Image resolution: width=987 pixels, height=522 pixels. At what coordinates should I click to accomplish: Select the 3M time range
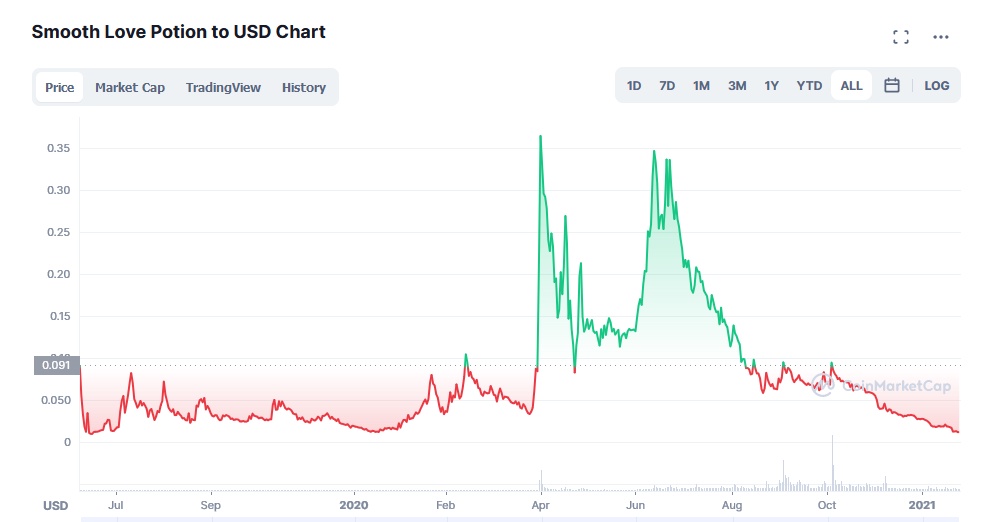click(x=737, y=86)
